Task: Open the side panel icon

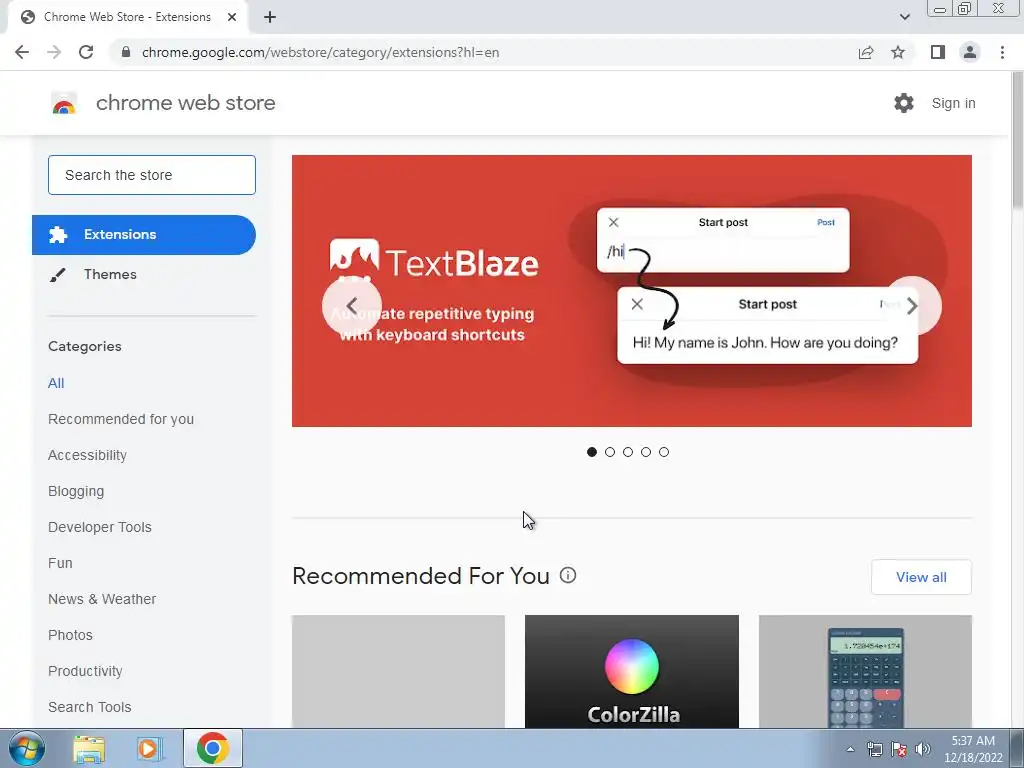Action: [938, 52]
